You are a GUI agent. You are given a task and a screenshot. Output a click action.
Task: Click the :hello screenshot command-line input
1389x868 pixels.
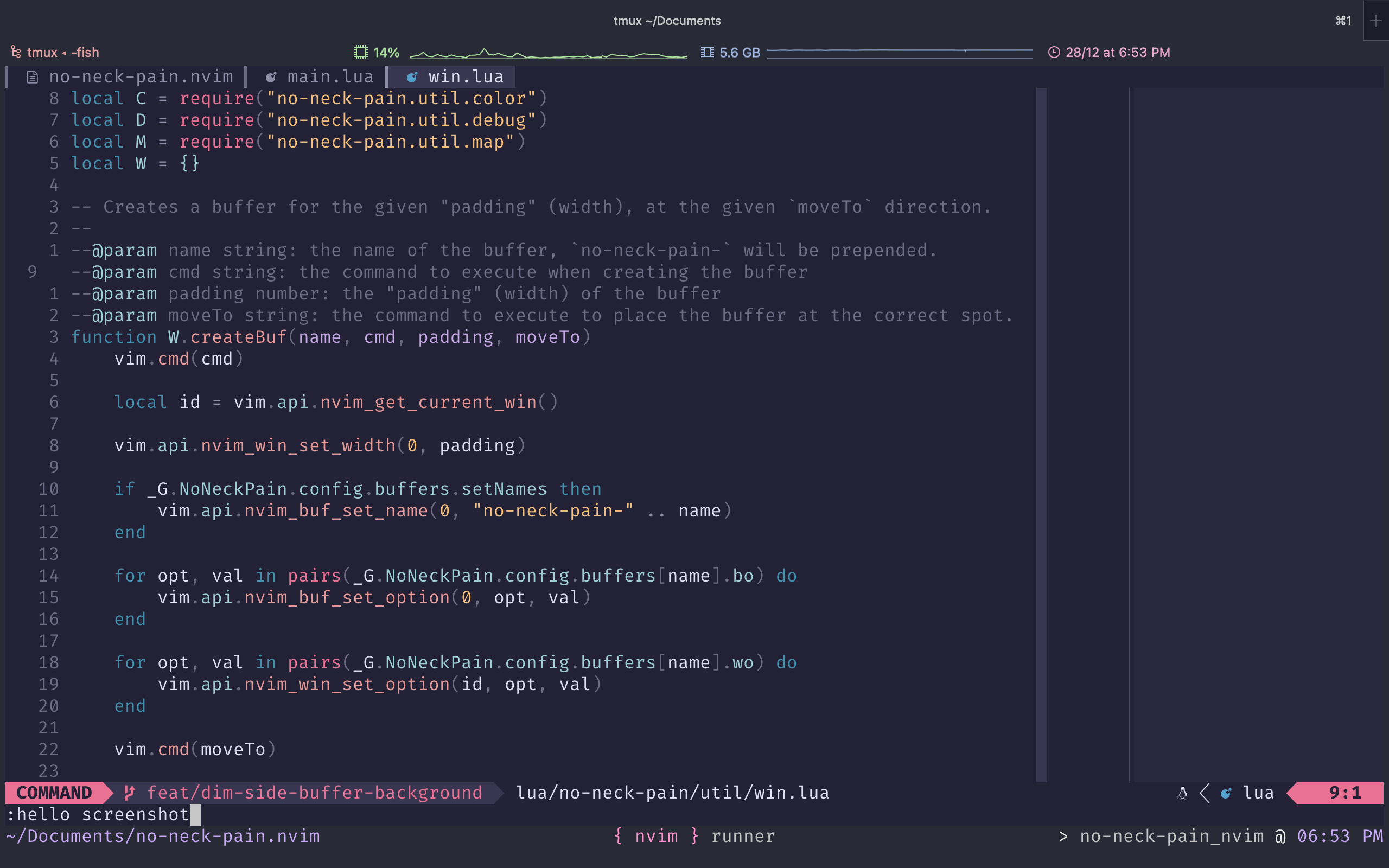click(x=100, y=814)
